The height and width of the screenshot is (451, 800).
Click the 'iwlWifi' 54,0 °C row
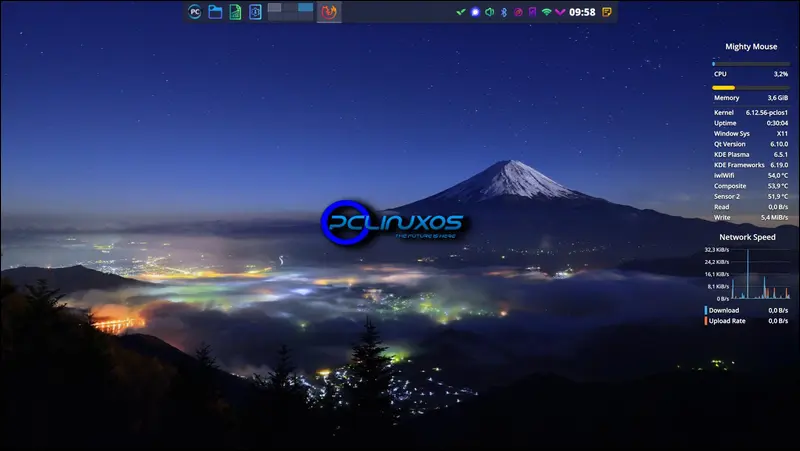click(751, 176)
